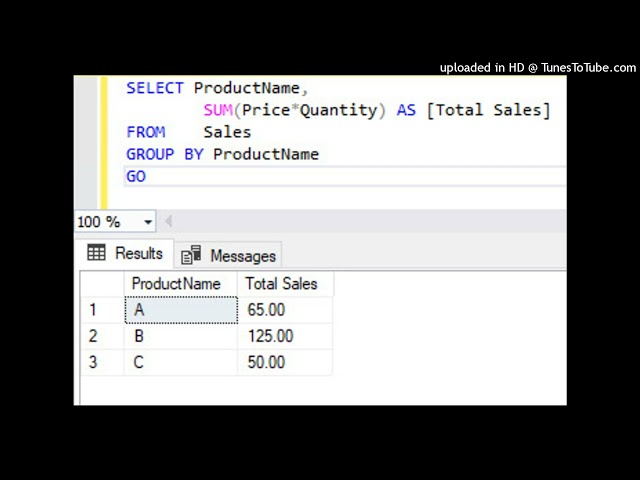
Task: Click the scroll left arrow in editor
Action: 168,222
